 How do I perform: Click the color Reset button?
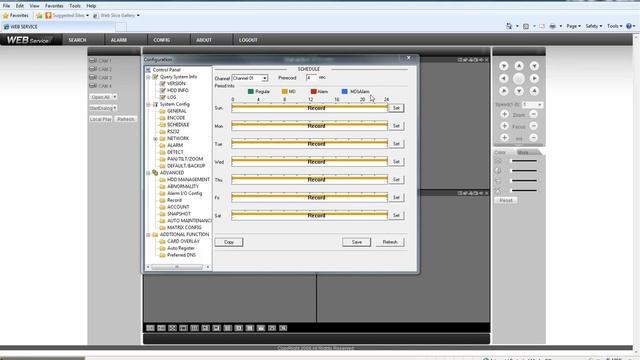506,200
